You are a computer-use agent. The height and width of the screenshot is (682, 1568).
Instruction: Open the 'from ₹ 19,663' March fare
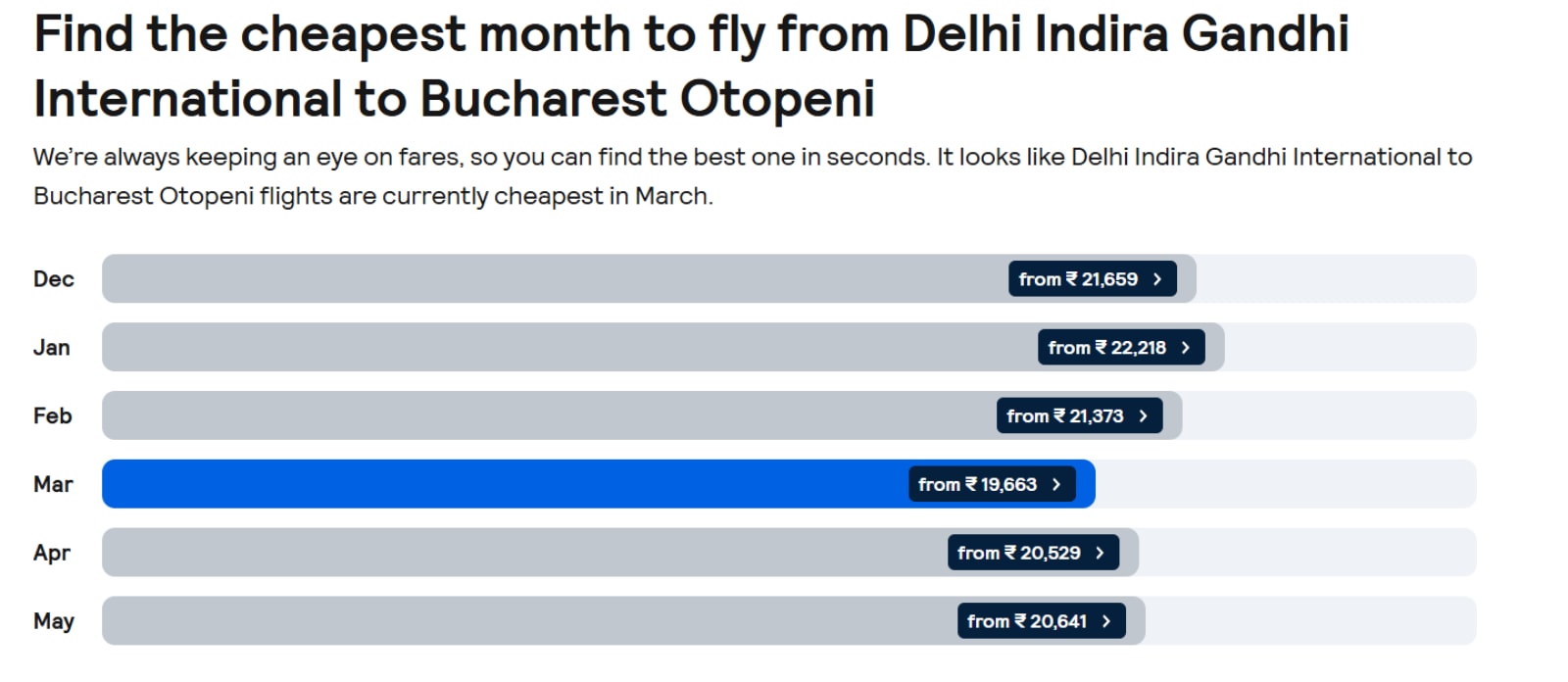pos(991,485)
